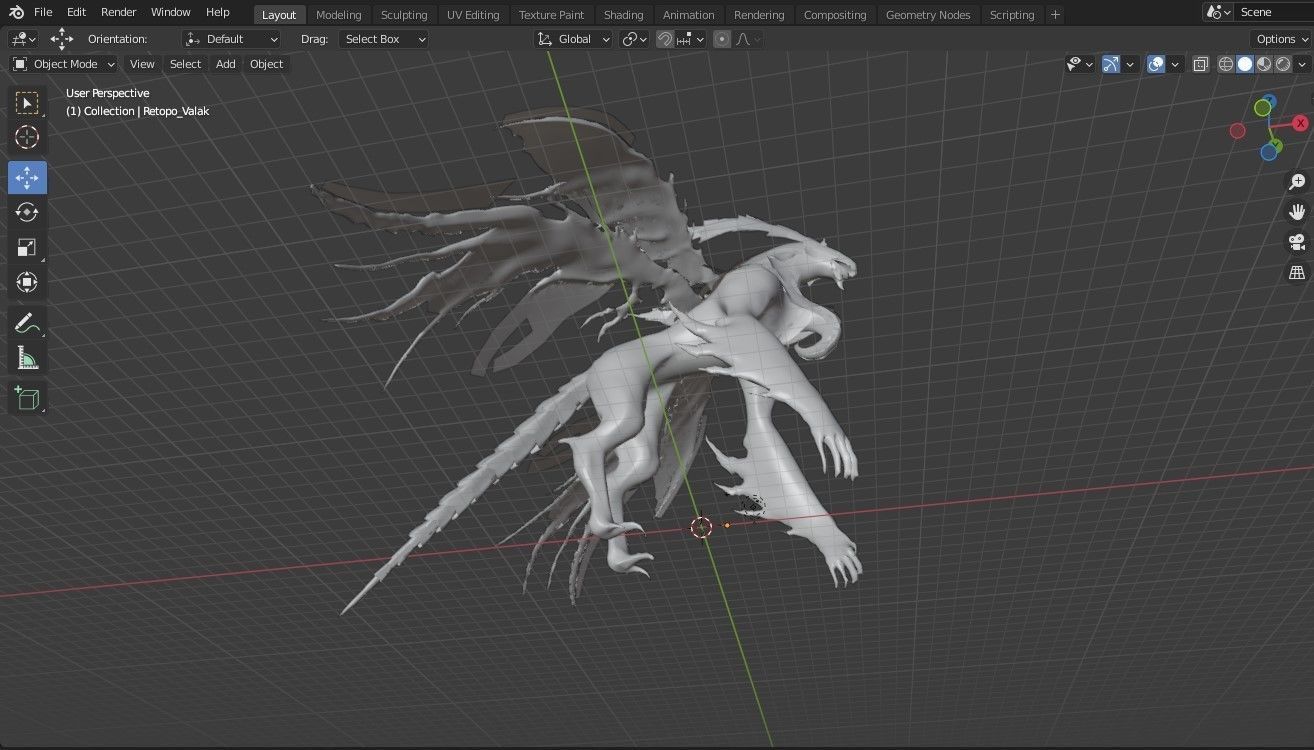Open the Help menu
The height and width of the screenshot is (750, 1314).
[217, 12]
